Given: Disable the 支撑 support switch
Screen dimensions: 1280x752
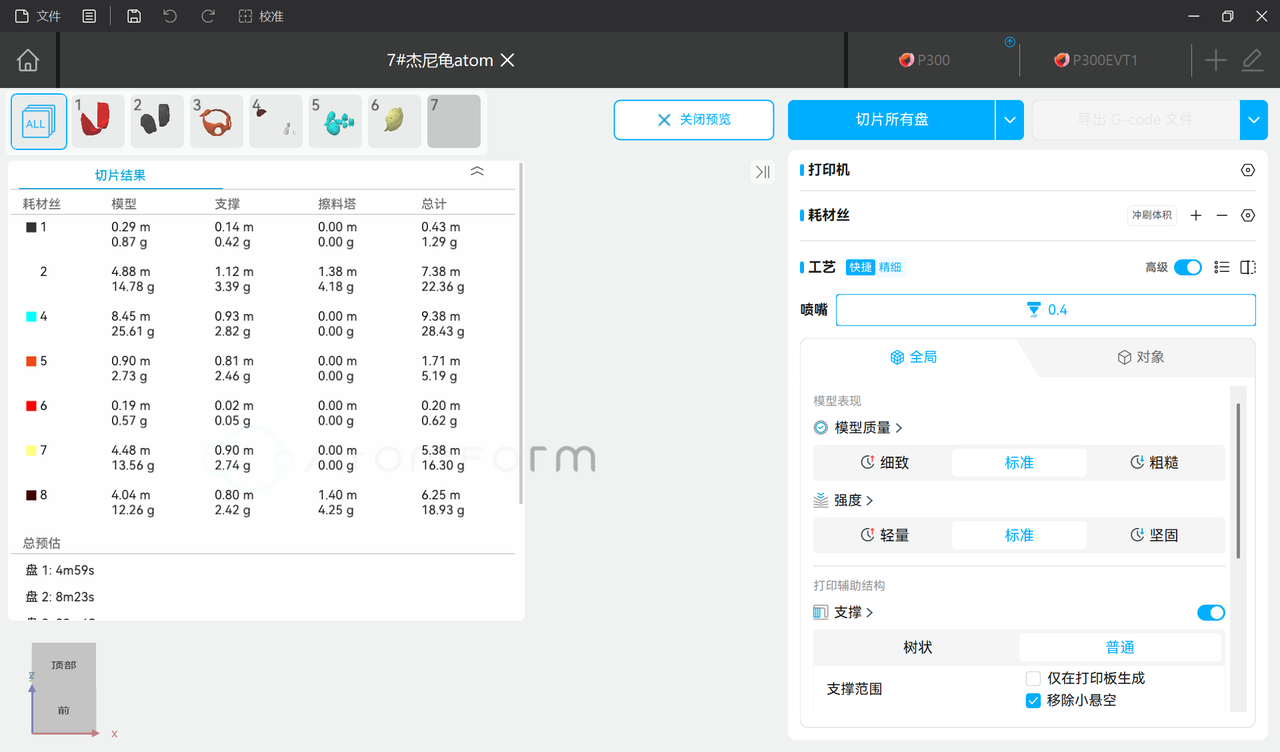Looking at the screenshot, I should 1211,612.
